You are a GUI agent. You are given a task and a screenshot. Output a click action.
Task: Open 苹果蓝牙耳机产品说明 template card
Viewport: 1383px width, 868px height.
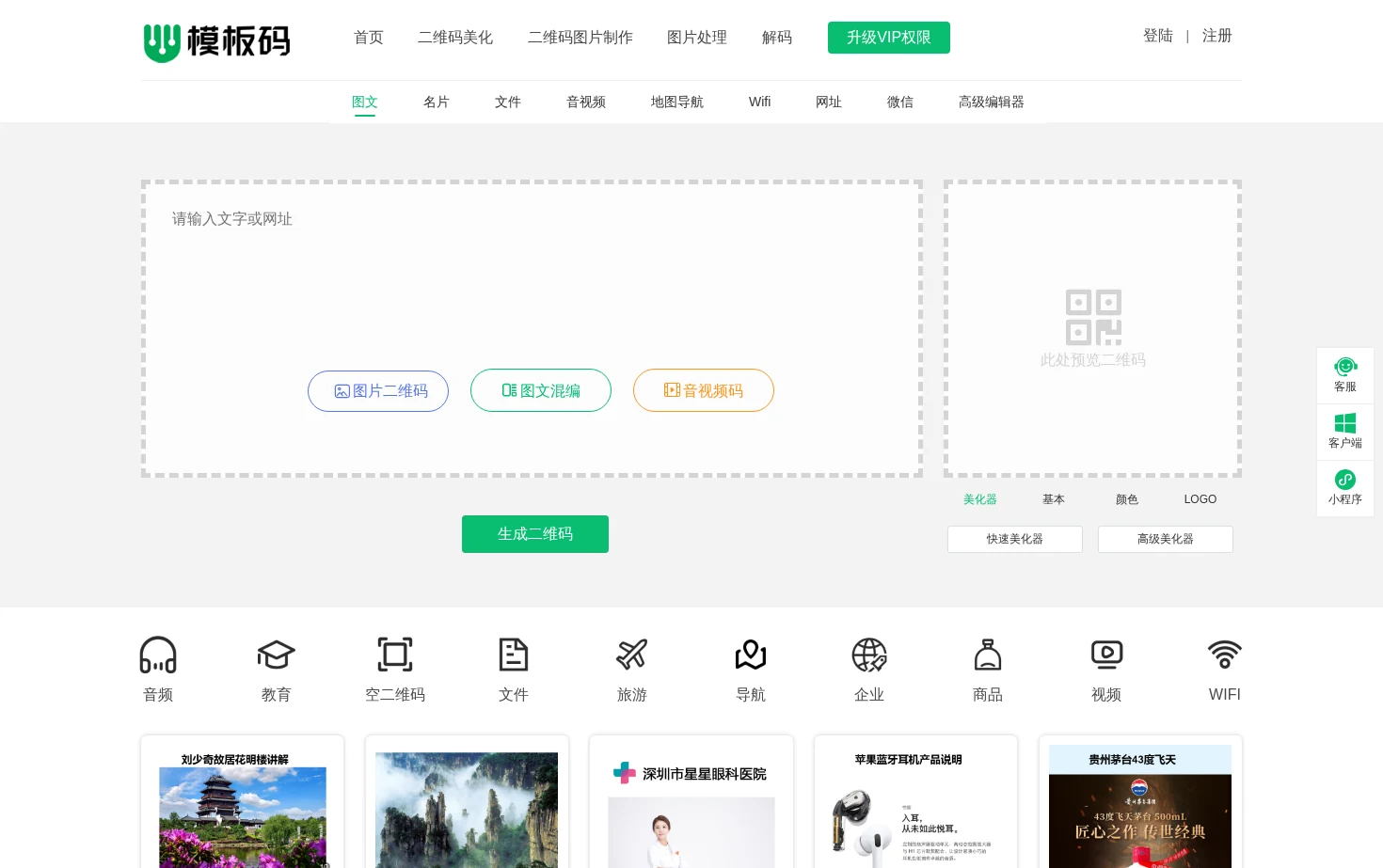tap(915, 802)
